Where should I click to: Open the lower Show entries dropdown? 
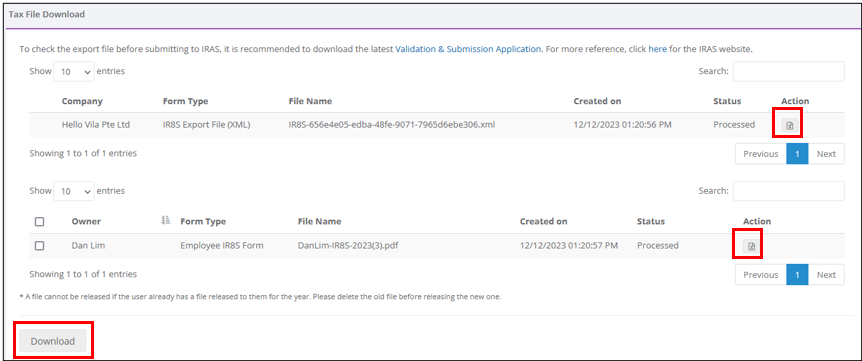click(x=74, y=191)
